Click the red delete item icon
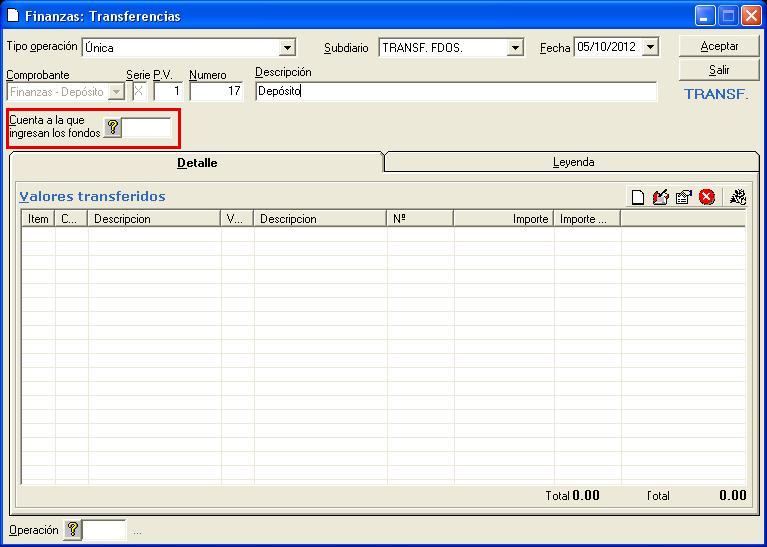Viewport: 767px width, 547px height. (707, 197)
